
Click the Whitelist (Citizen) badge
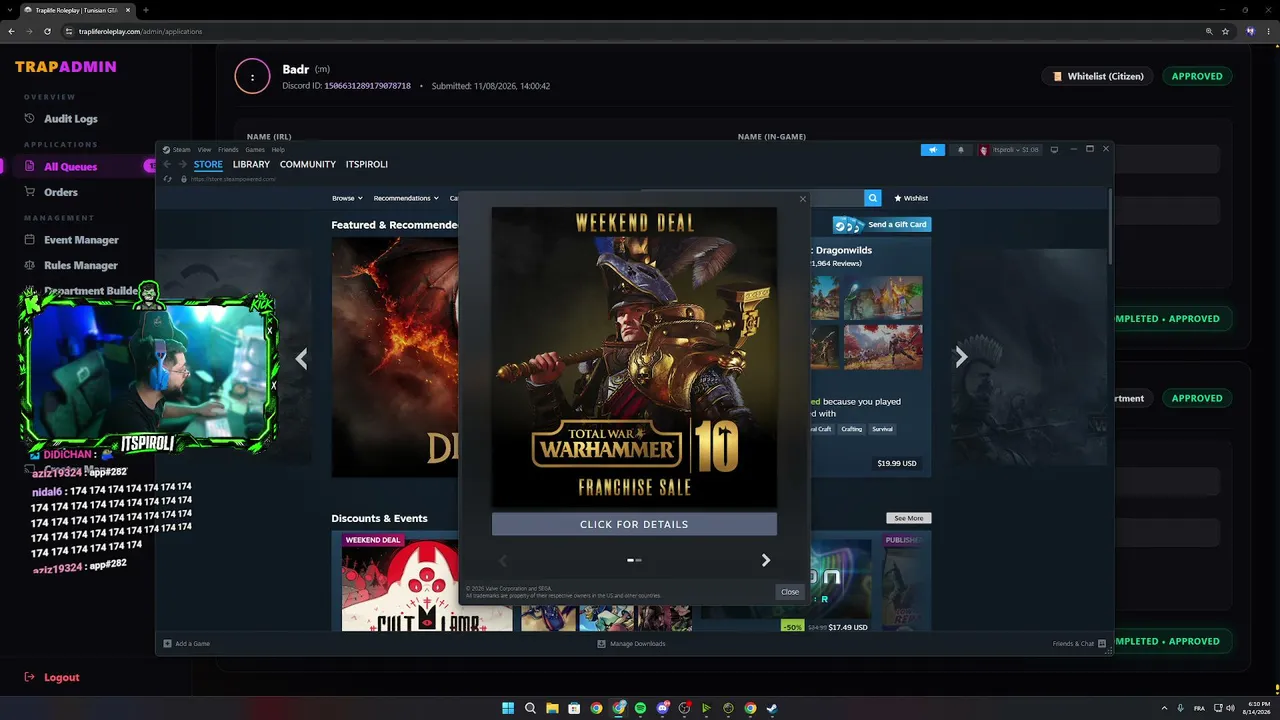pyautogui.click(x=1098, y=76)
